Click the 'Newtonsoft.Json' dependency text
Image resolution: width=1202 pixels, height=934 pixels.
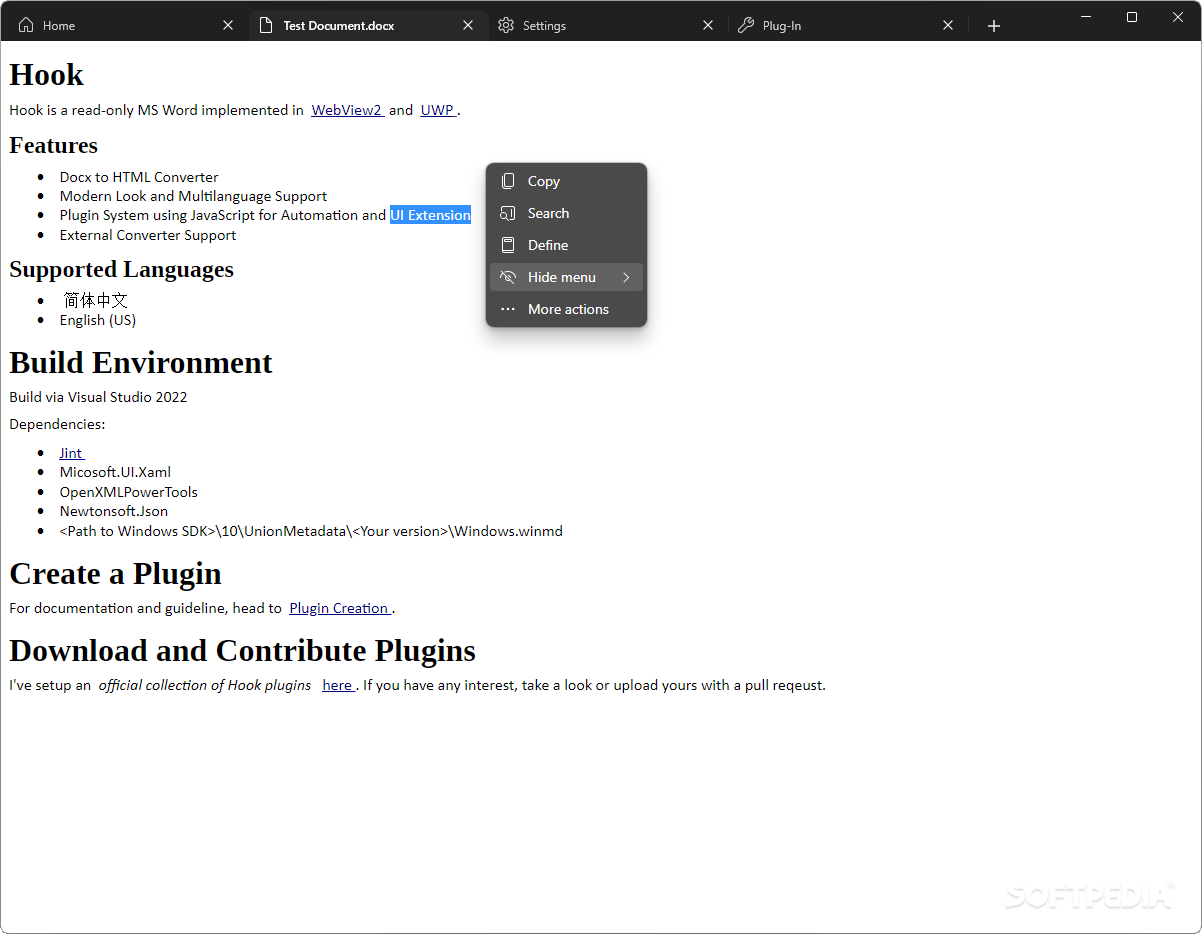tap(114, 511)
